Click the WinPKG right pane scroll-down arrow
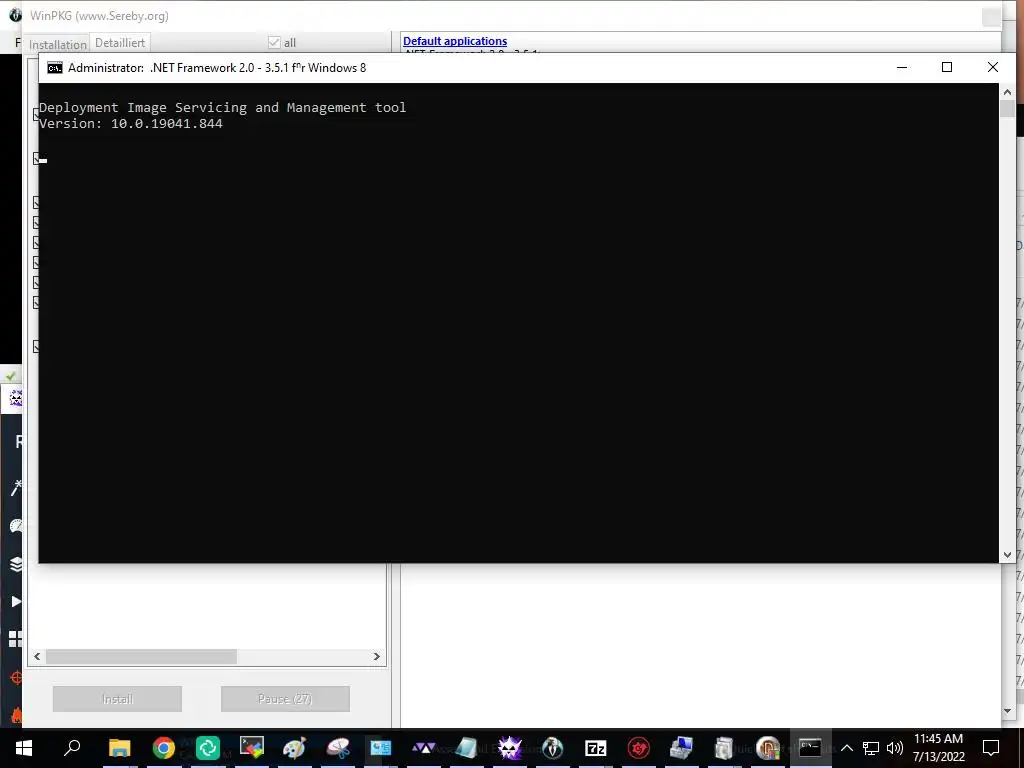 pyautogui.click(x=1007, y=711)
